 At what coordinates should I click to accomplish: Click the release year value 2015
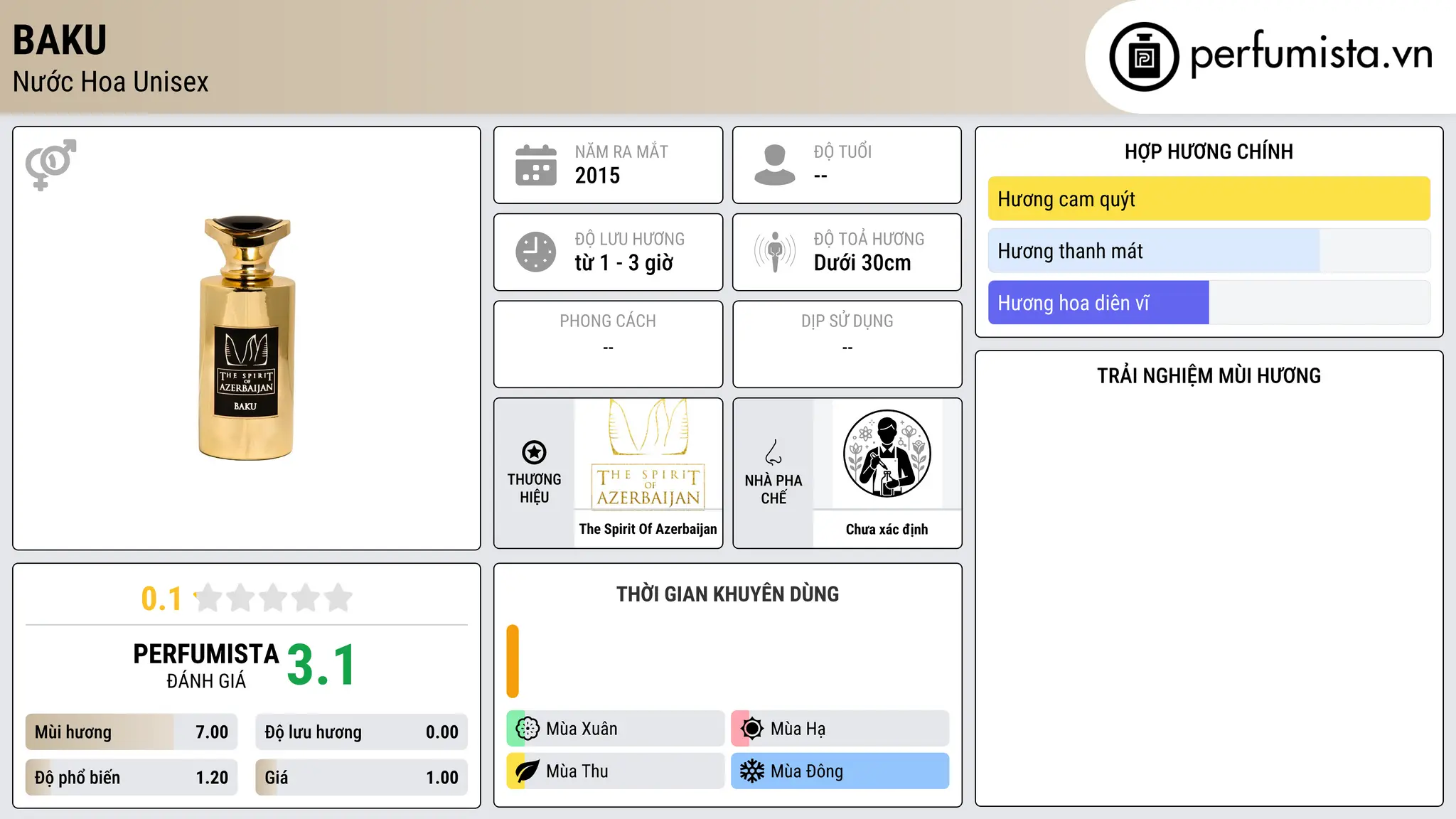click(597, 176)
